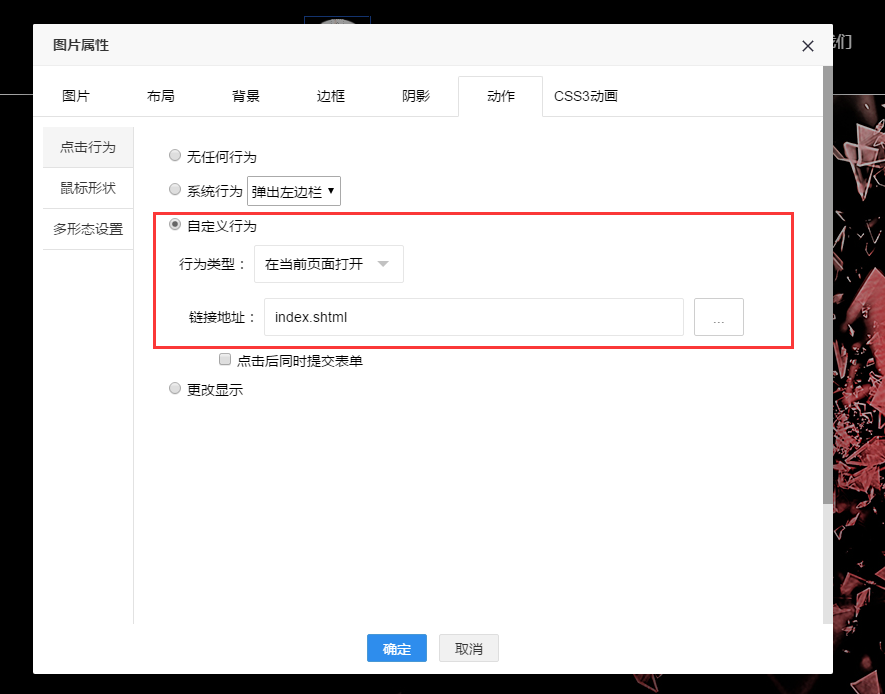Enable the 更改显示 radio option

[x=175, y=389]
